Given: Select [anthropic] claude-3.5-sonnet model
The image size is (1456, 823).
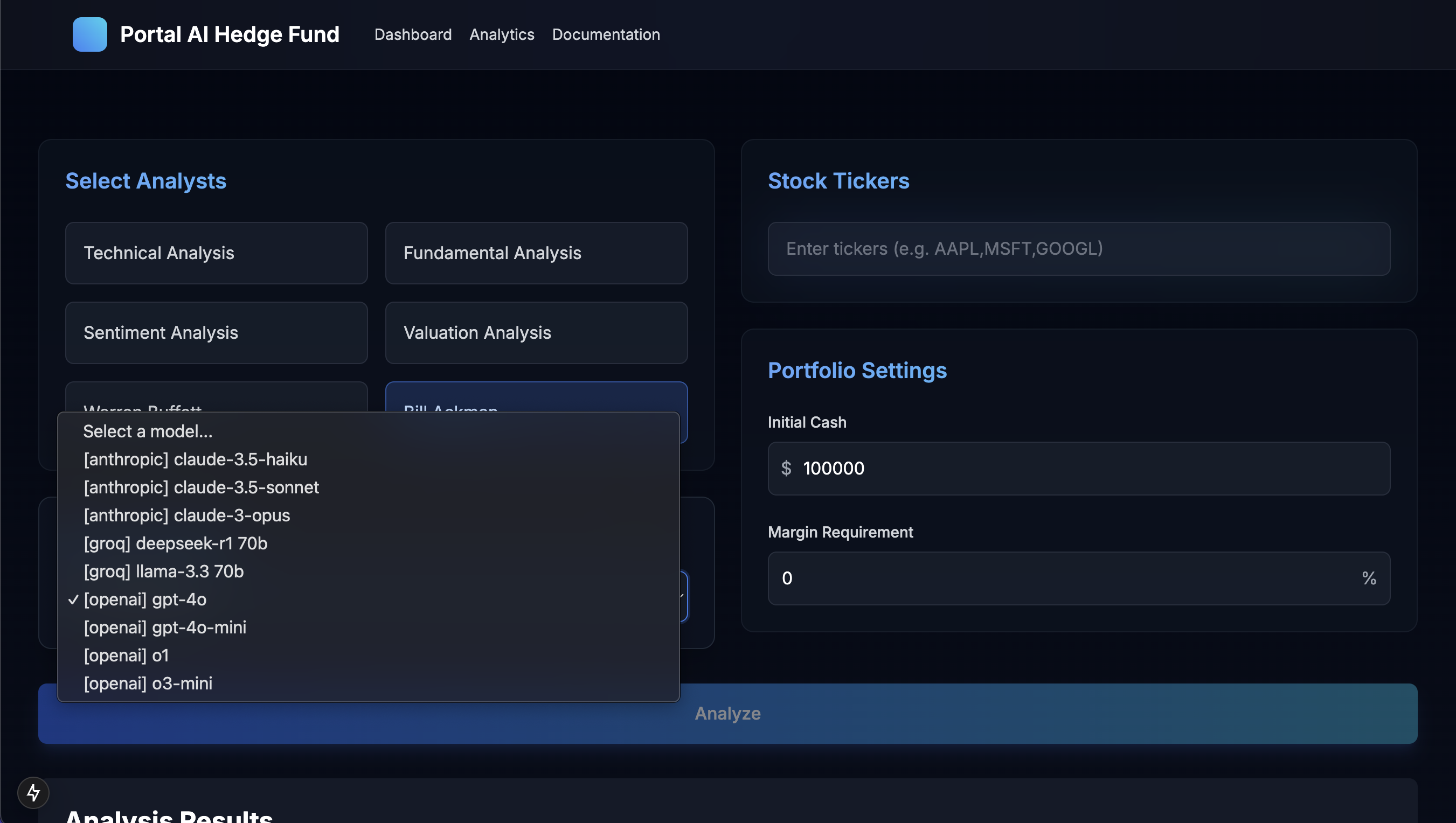Looking at the screenshot, I should [x=368, y=487].
